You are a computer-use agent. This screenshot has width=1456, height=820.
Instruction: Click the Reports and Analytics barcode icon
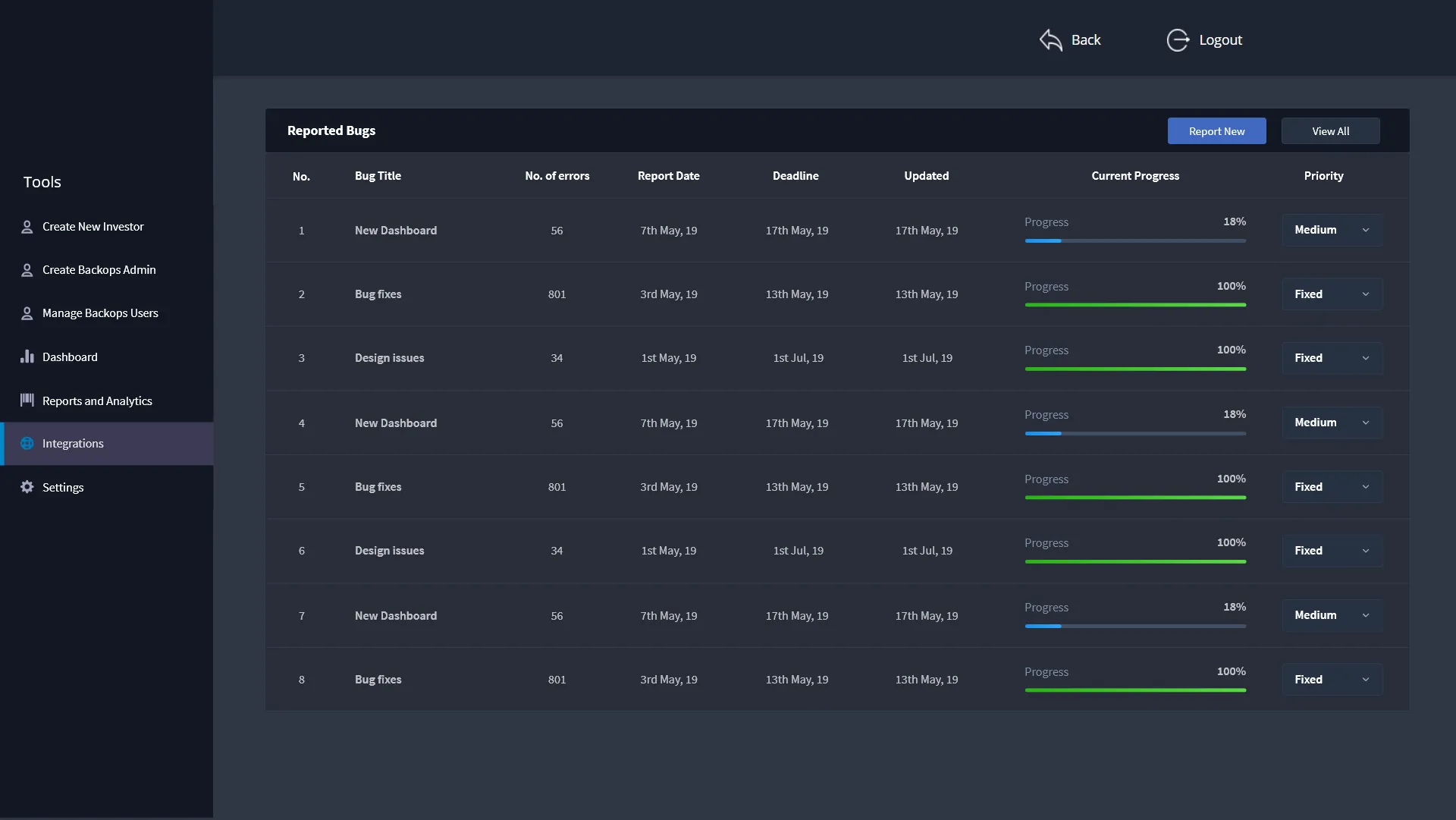pyautogui.click(x=27, y=400)
